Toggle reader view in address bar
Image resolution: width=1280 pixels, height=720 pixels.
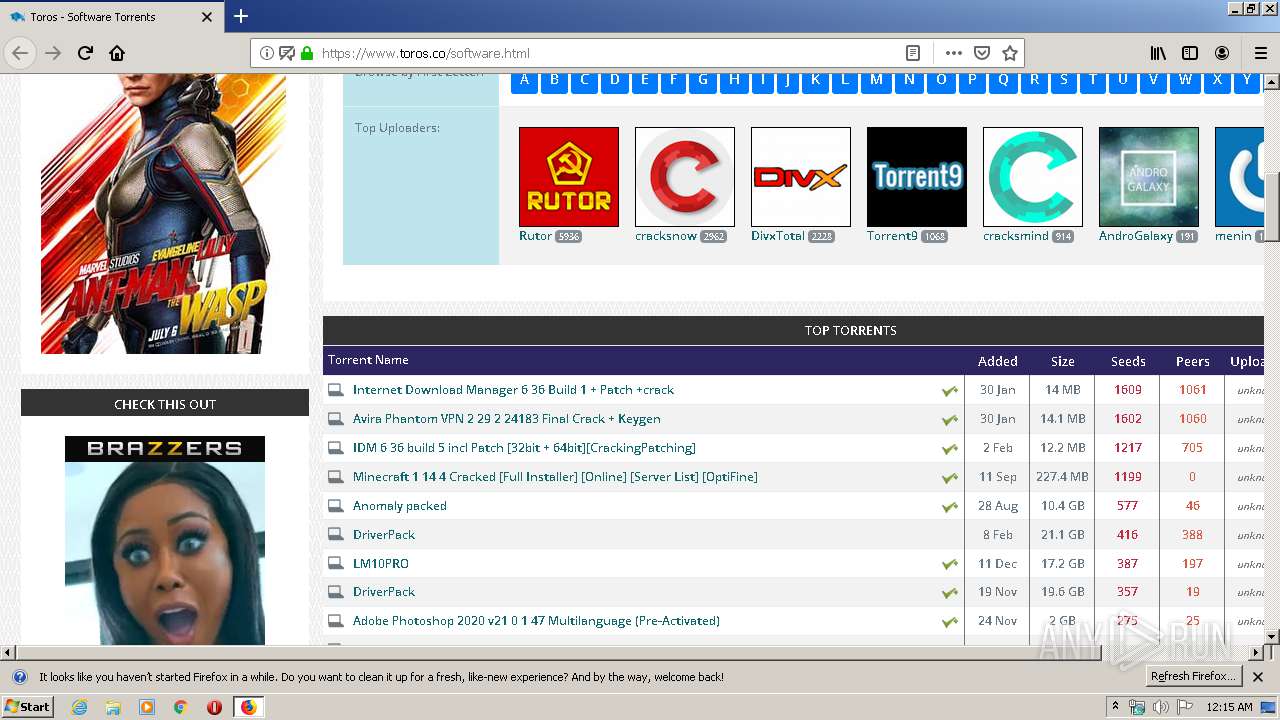pyautogui.click(x=913, y=53)
